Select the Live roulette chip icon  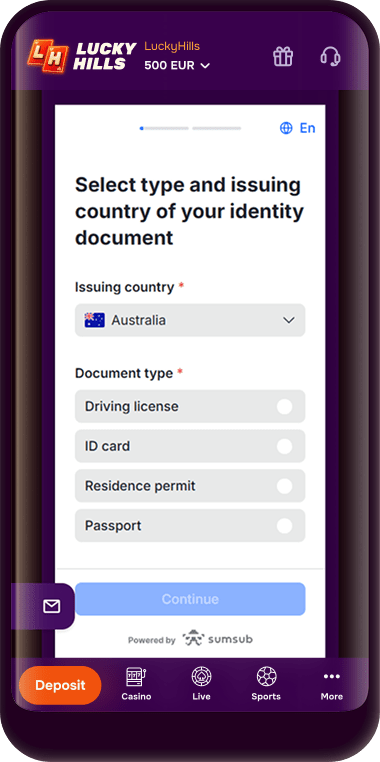[x=201, y=676]
